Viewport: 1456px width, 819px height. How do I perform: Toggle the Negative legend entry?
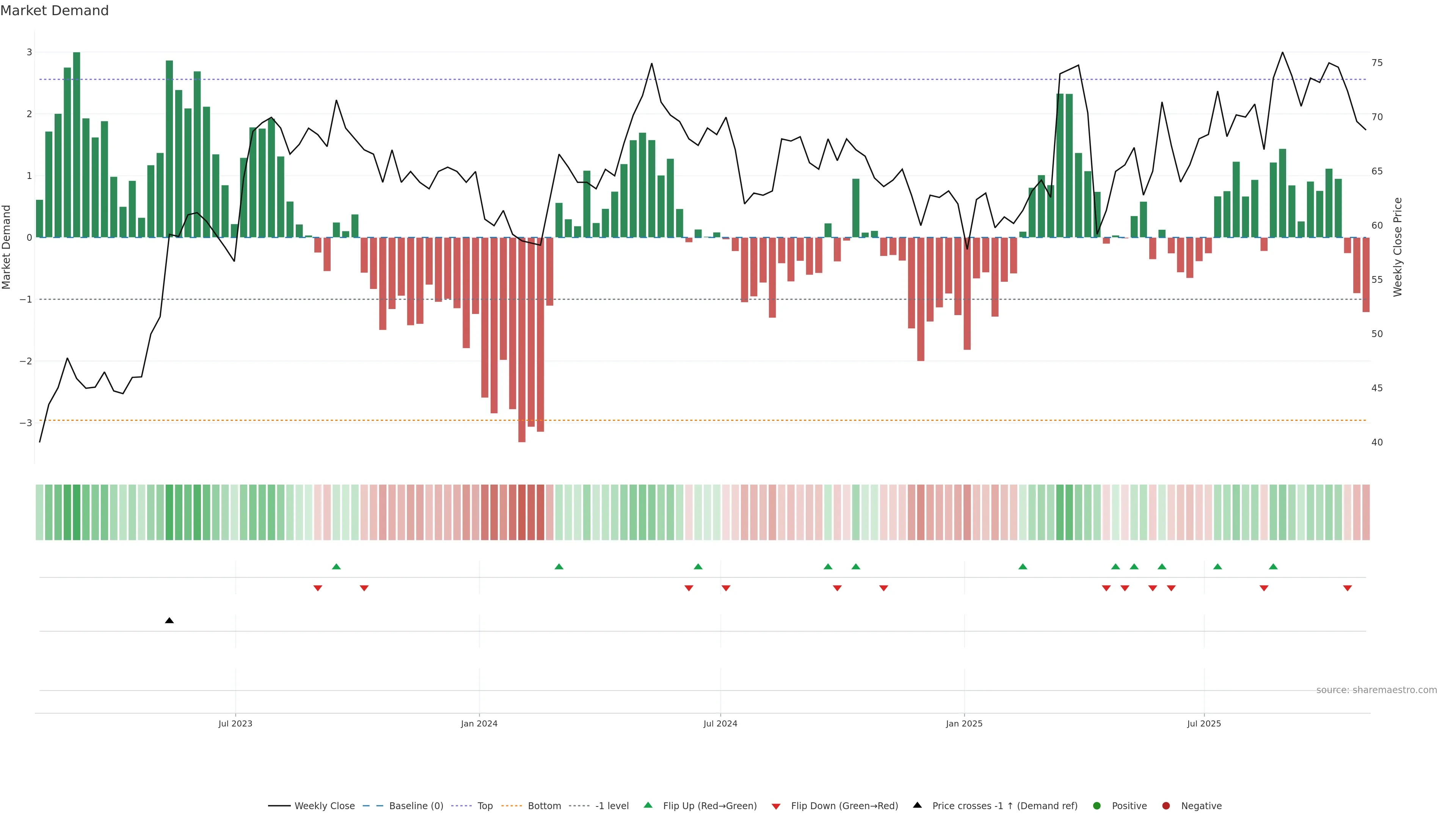pyautogui.click(x=1201, y=806)
